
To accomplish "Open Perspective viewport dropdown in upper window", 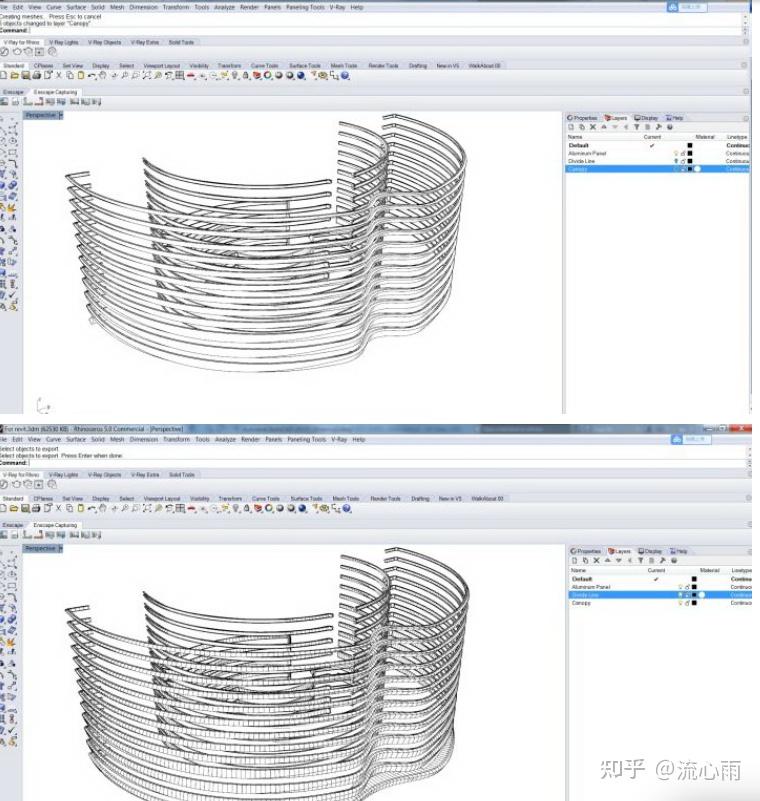I will click(x=60, y=115).
